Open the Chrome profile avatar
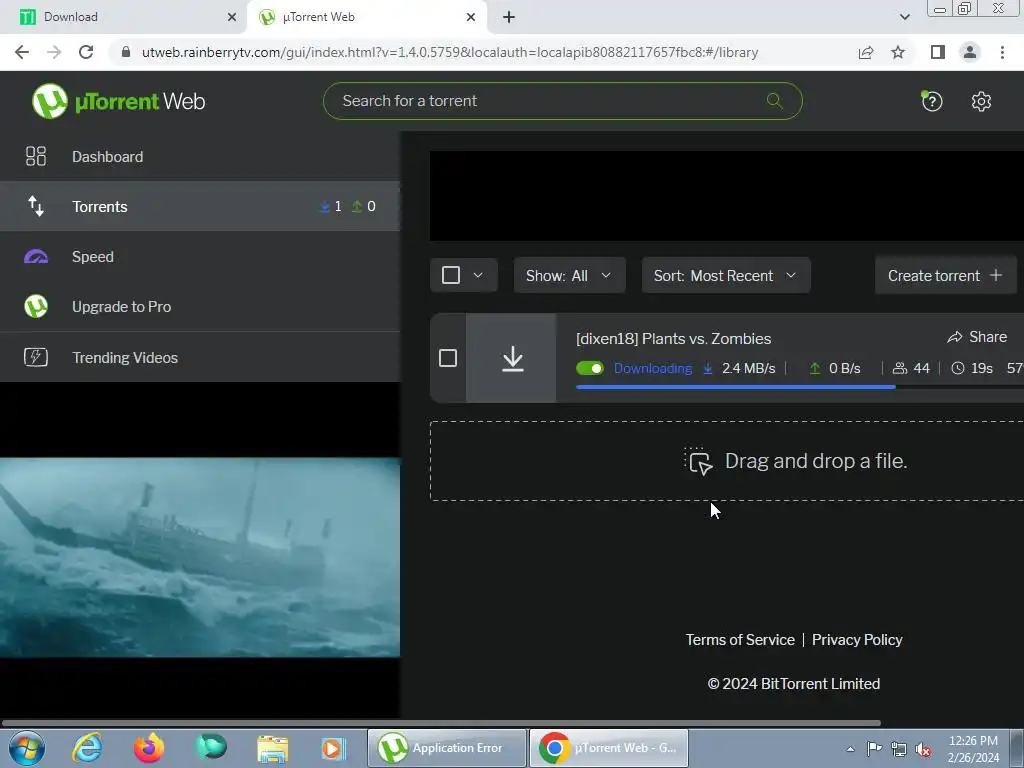1024x768 pixels. (x=970, y=52)
